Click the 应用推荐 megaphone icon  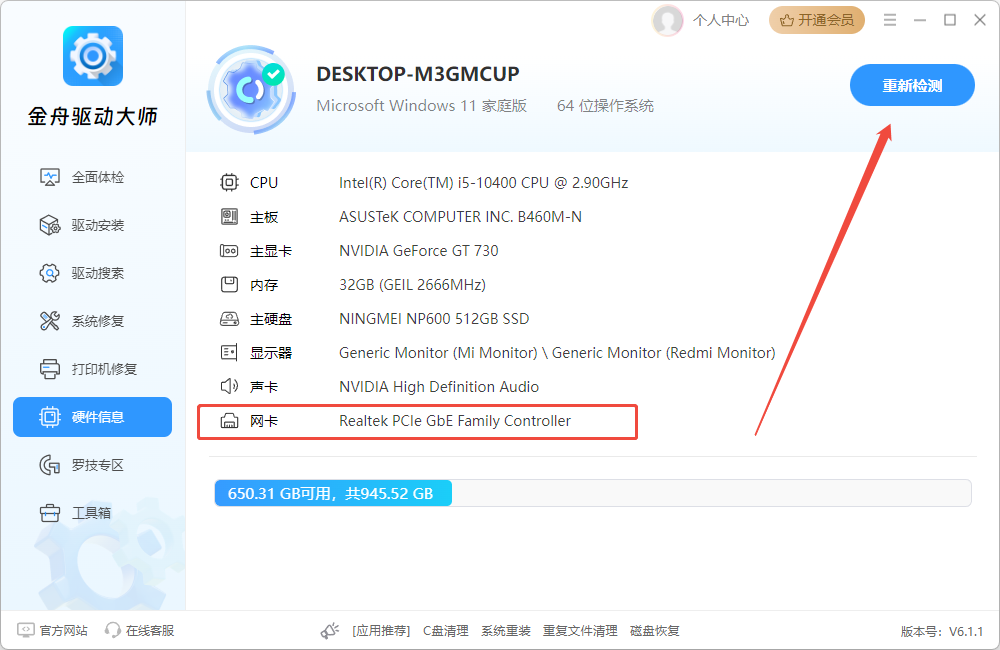330,631
